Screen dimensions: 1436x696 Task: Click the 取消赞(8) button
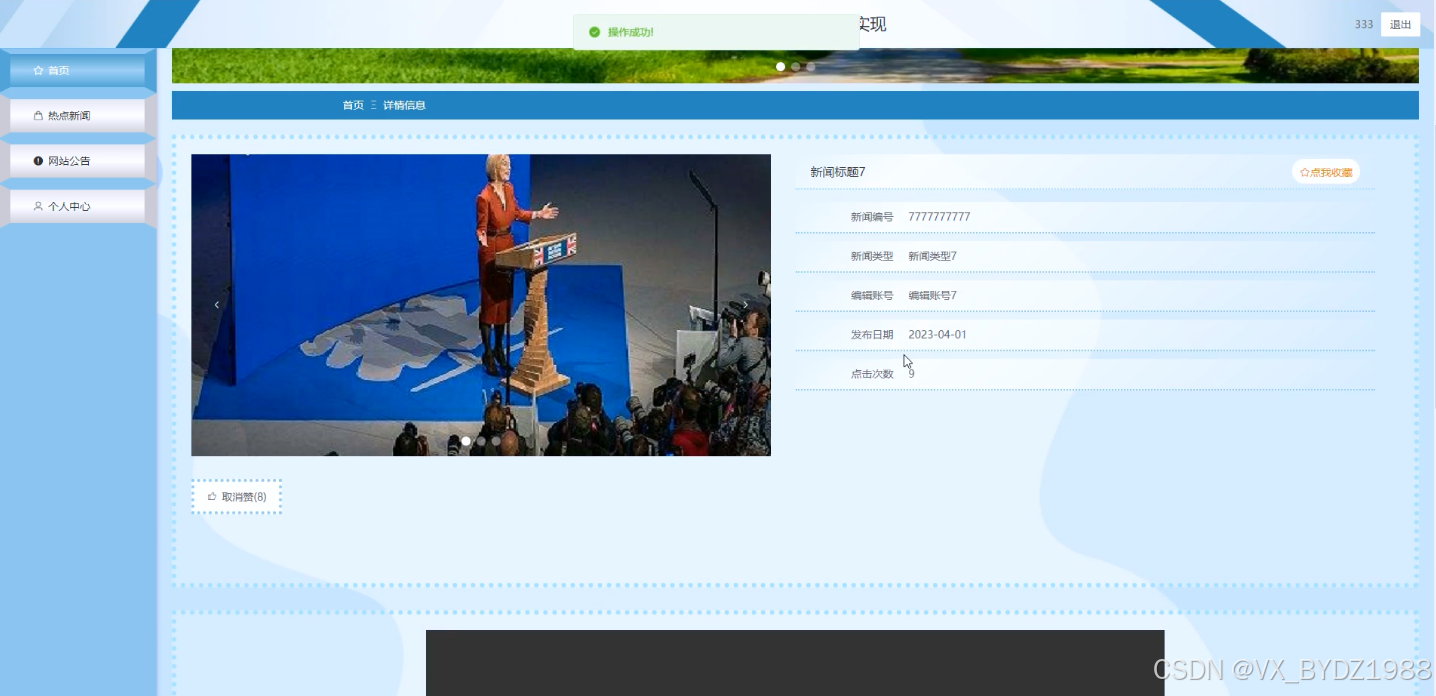point(237,497)
